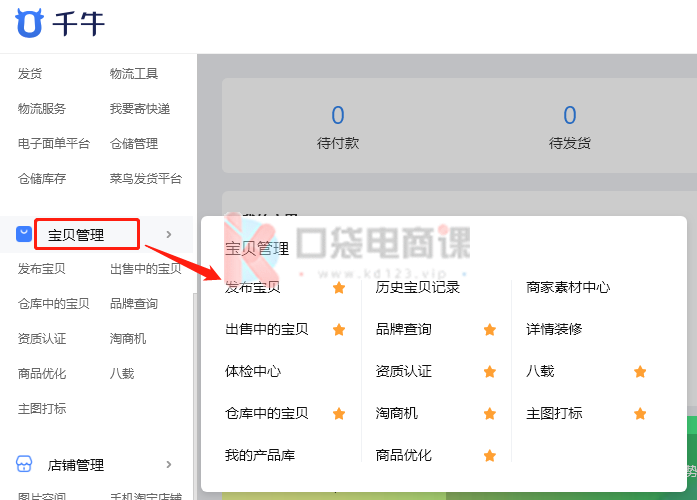Click 仓储管理 link in sidebar
Image resolution: width=697 pixels, height=500 pixels.
click(x=134, y=144)
